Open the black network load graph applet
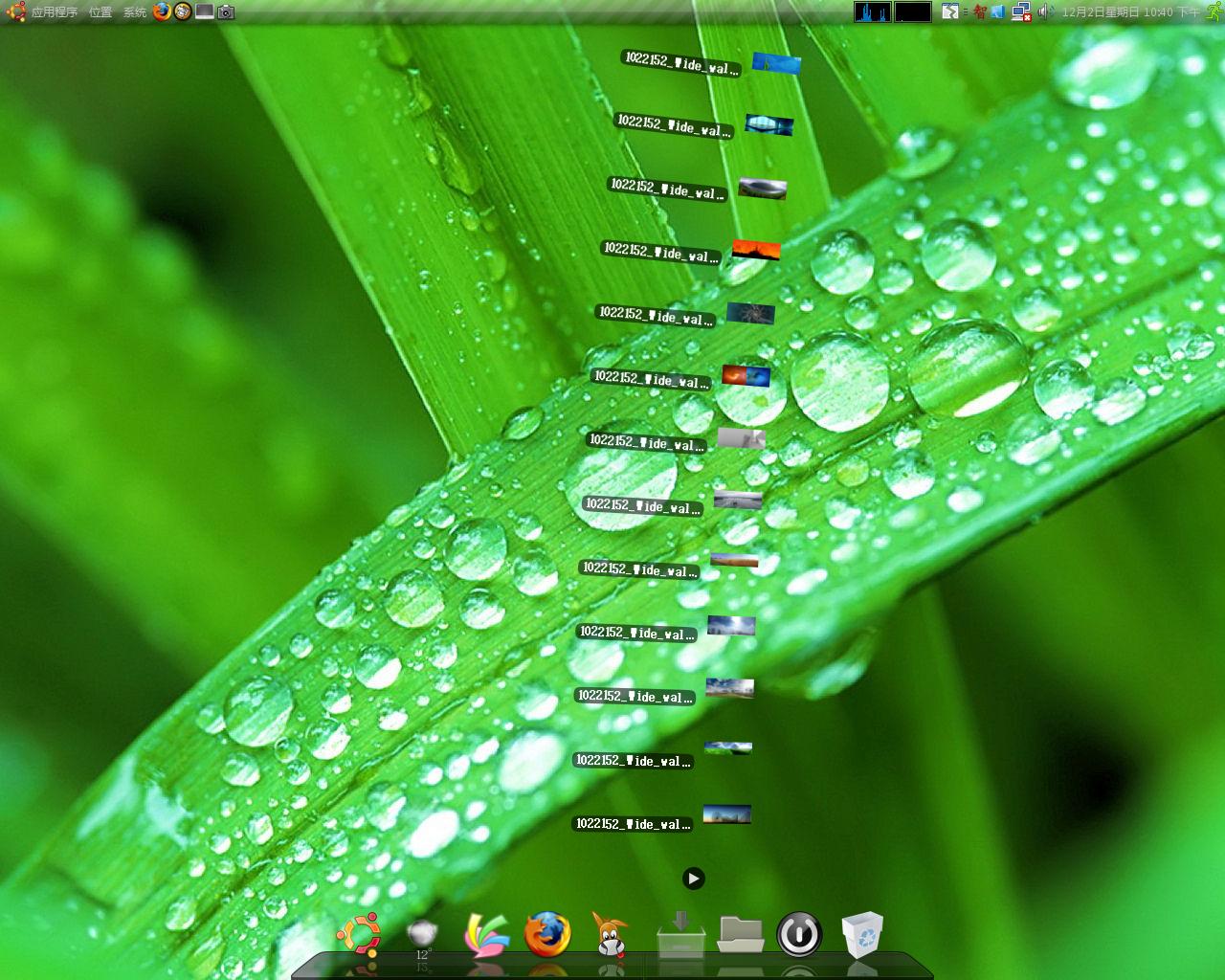This screenshot has width=1225, height=980. click(913, 11)
